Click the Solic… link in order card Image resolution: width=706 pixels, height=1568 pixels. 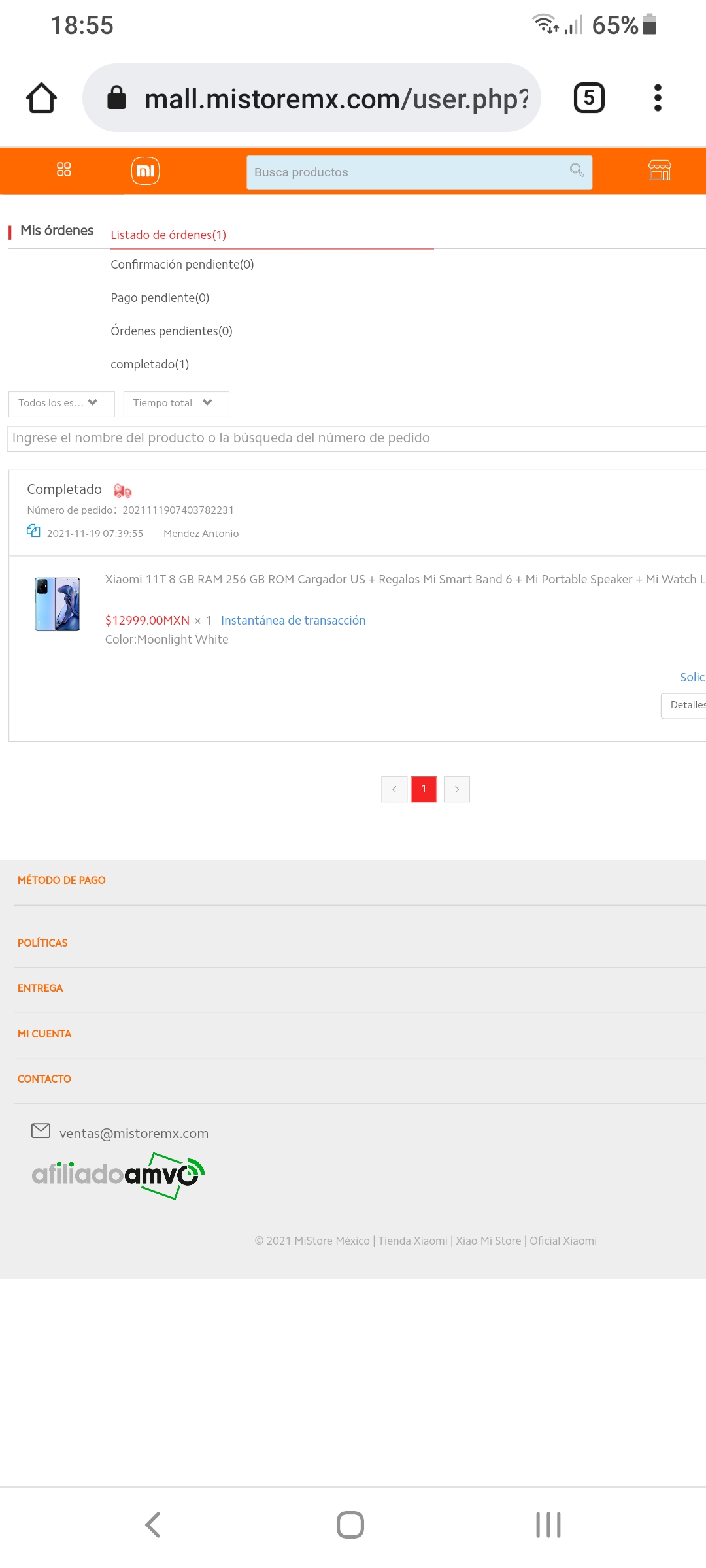[x=692, y=677]
